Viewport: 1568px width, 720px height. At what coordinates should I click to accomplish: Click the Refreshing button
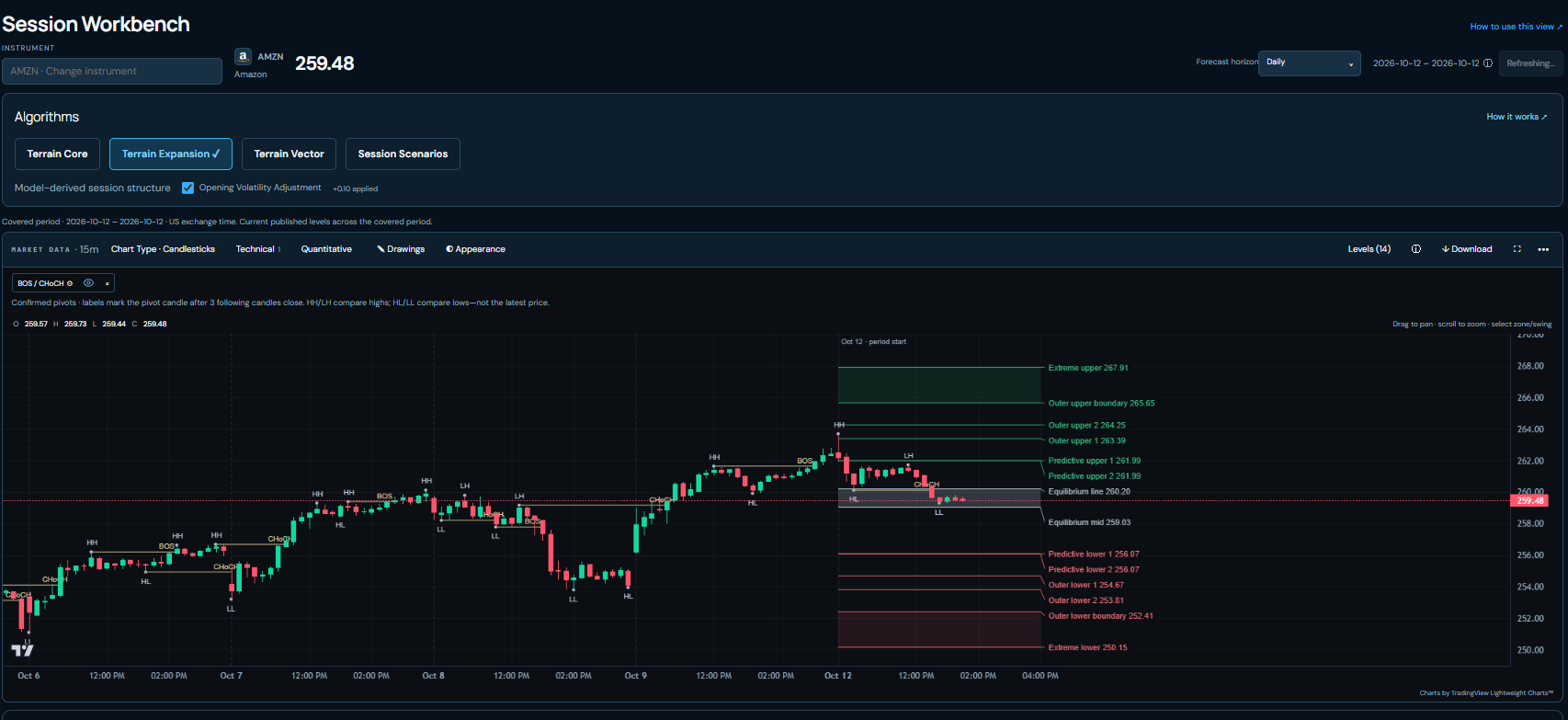click(1530, 63)
